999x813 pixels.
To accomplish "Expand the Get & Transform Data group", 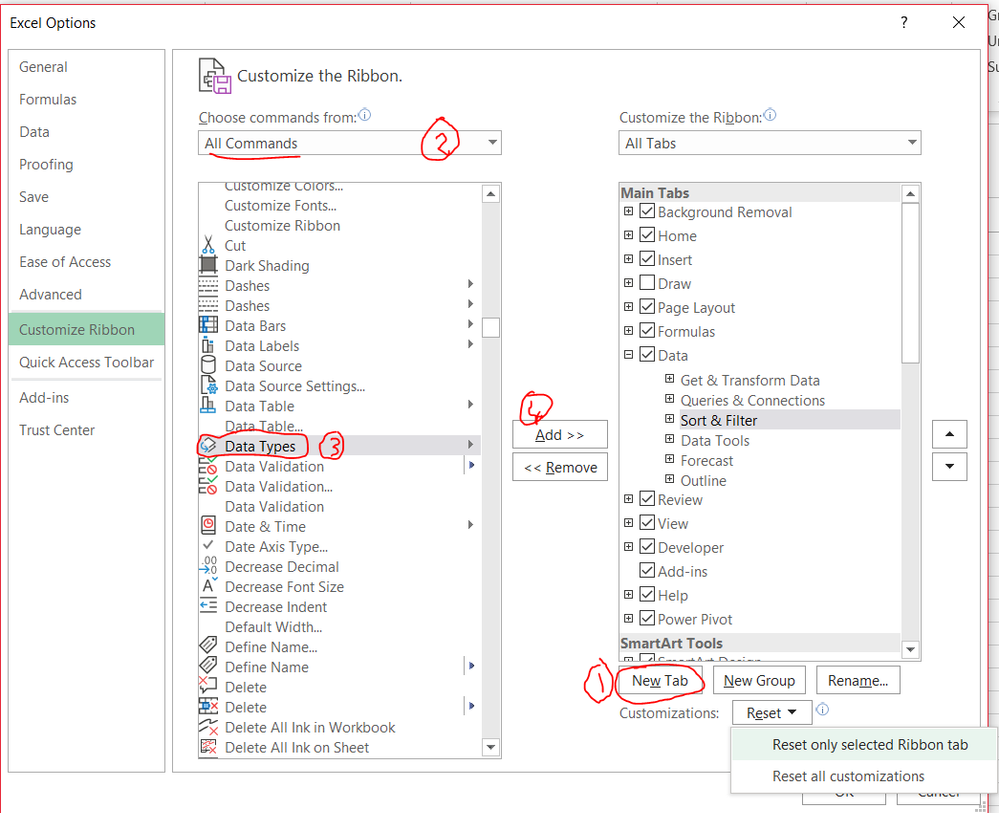I will pos(670,379).
